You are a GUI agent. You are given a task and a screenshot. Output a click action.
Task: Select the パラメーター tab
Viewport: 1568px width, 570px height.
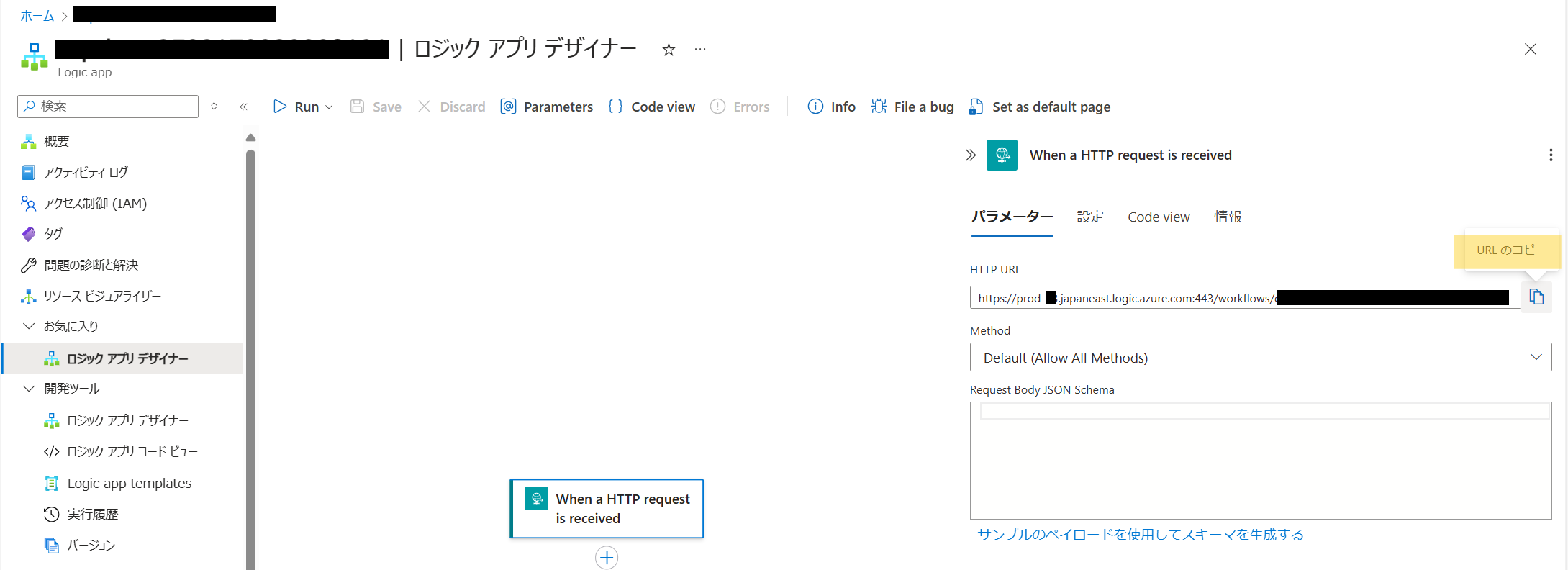(1012, 217)
